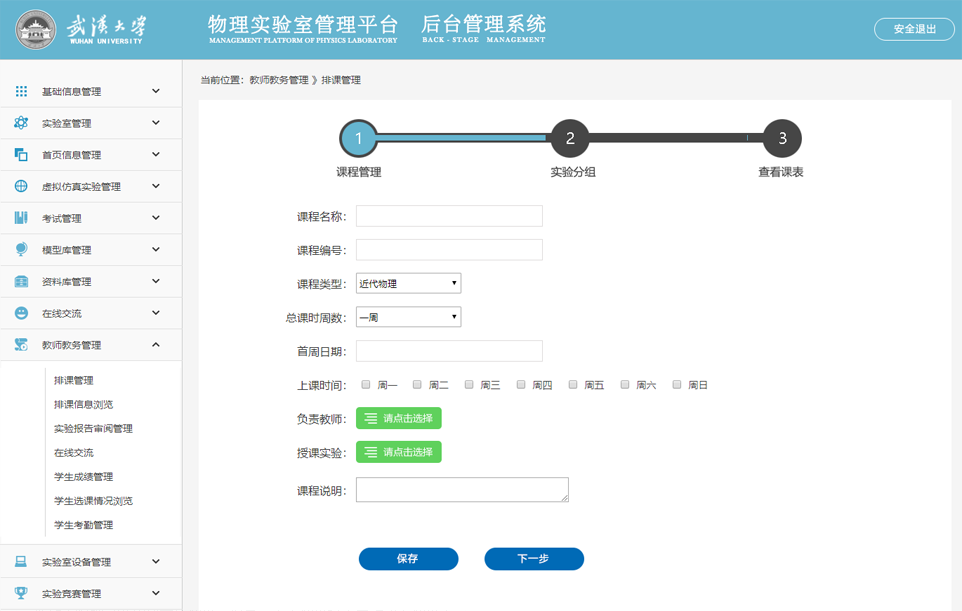
Task: Tick the 周日 checkbox
Action: click(x=676, y=383)
